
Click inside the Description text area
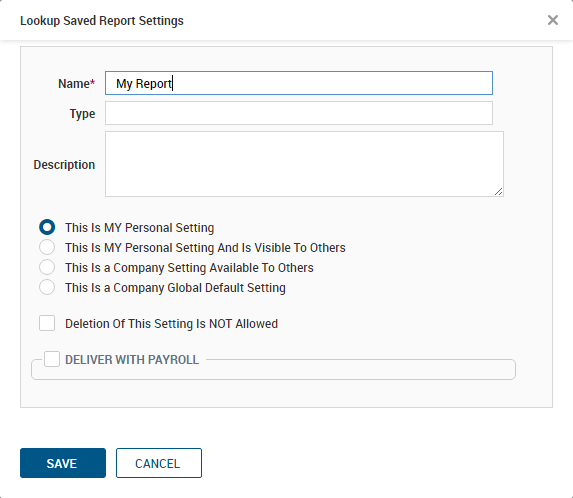tap(304, 164)
